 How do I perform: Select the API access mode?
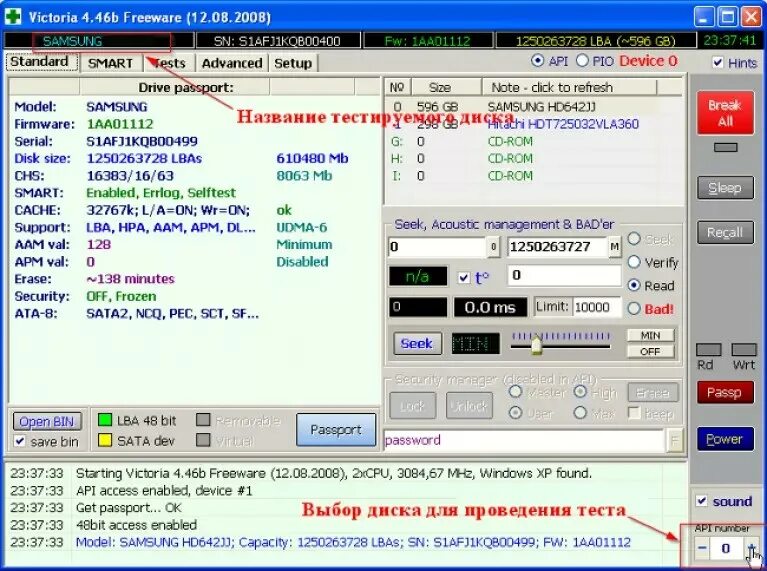[537, 61]
